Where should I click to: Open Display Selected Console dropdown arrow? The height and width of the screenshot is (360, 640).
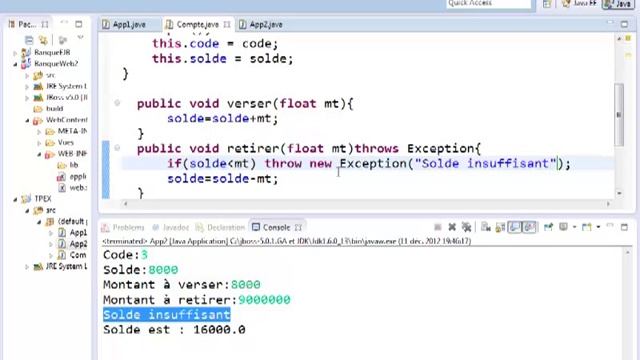point(574,227)
